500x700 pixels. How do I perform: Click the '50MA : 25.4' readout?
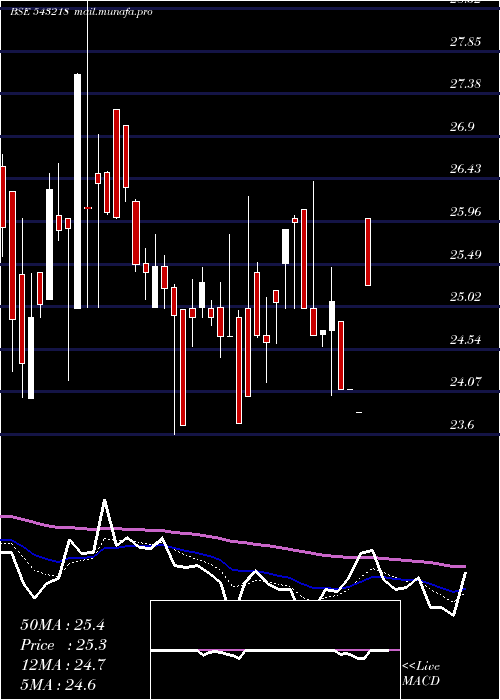62,625
